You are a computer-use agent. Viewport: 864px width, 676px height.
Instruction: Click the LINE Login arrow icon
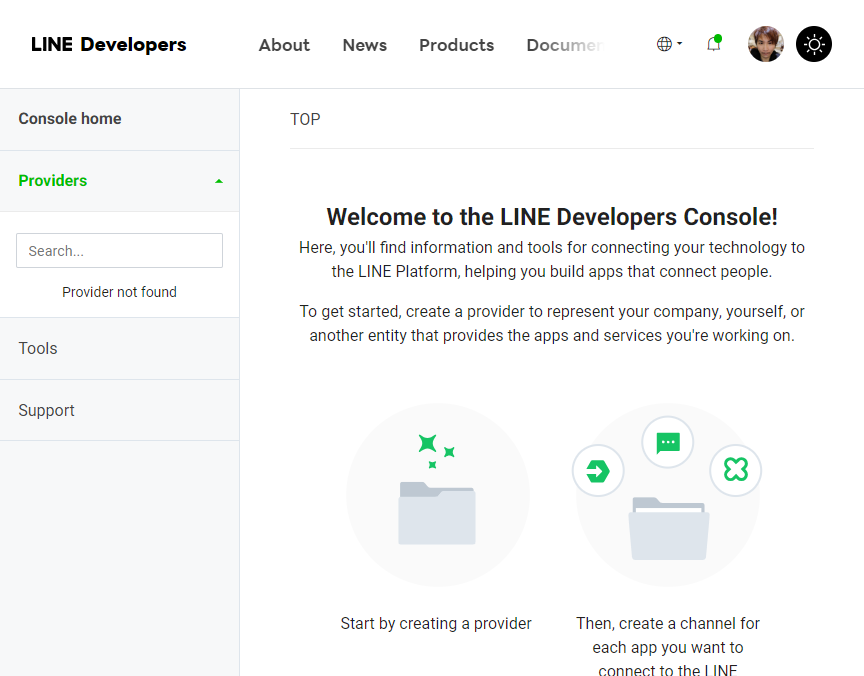(x=598, y=471)
